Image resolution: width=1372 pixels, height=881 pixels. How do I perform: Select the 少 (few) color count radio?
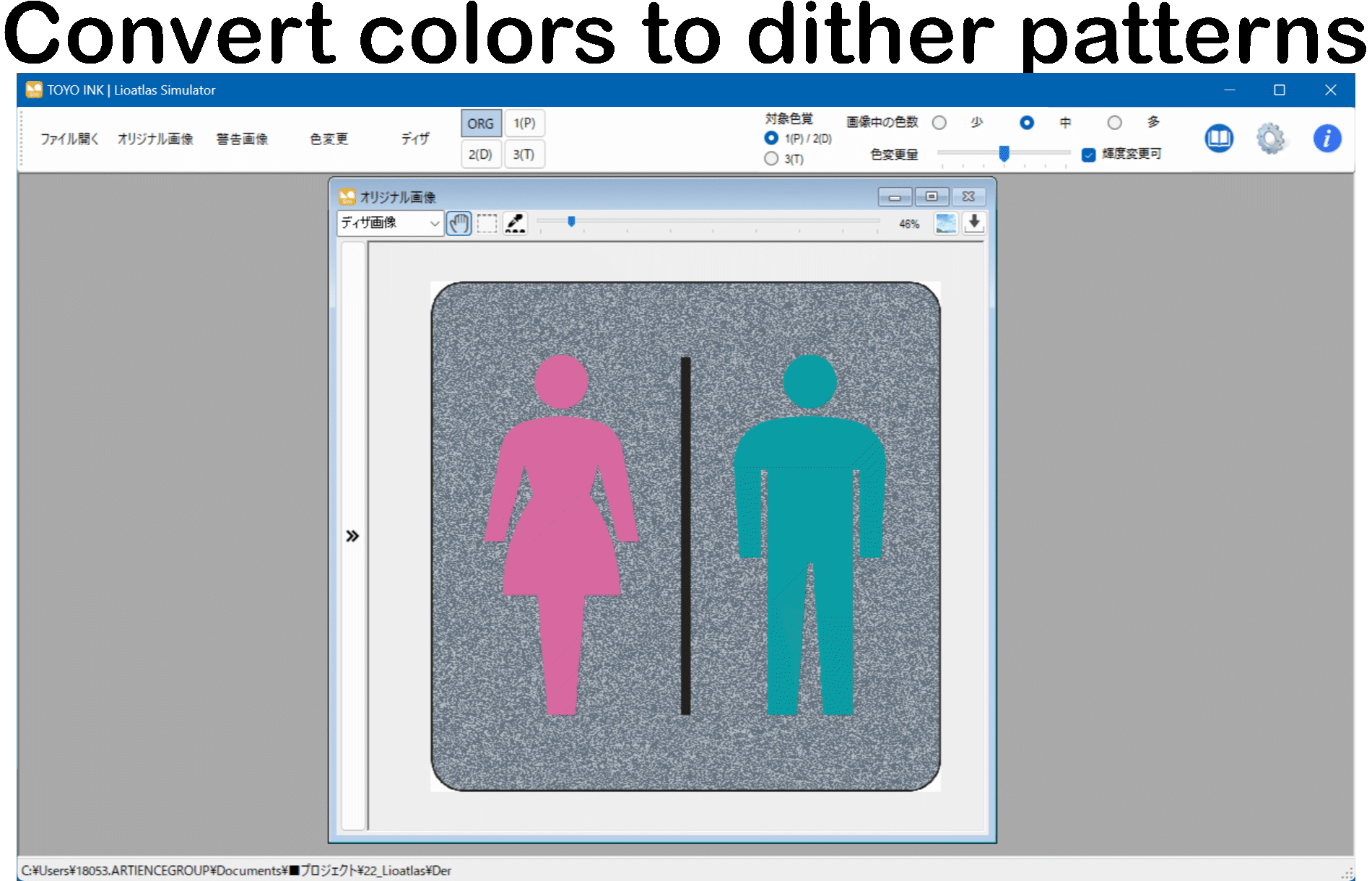939,123
